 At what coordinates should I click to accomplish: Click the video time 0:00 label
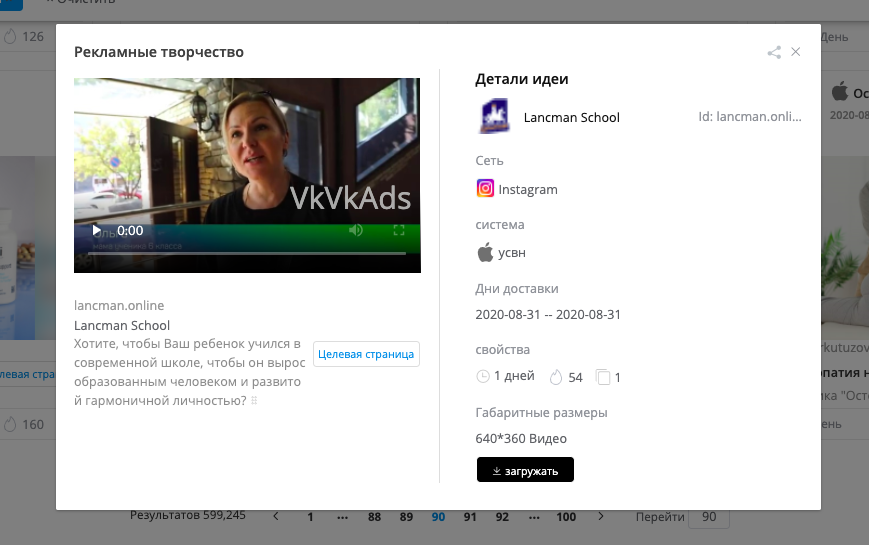pos(130,231)
